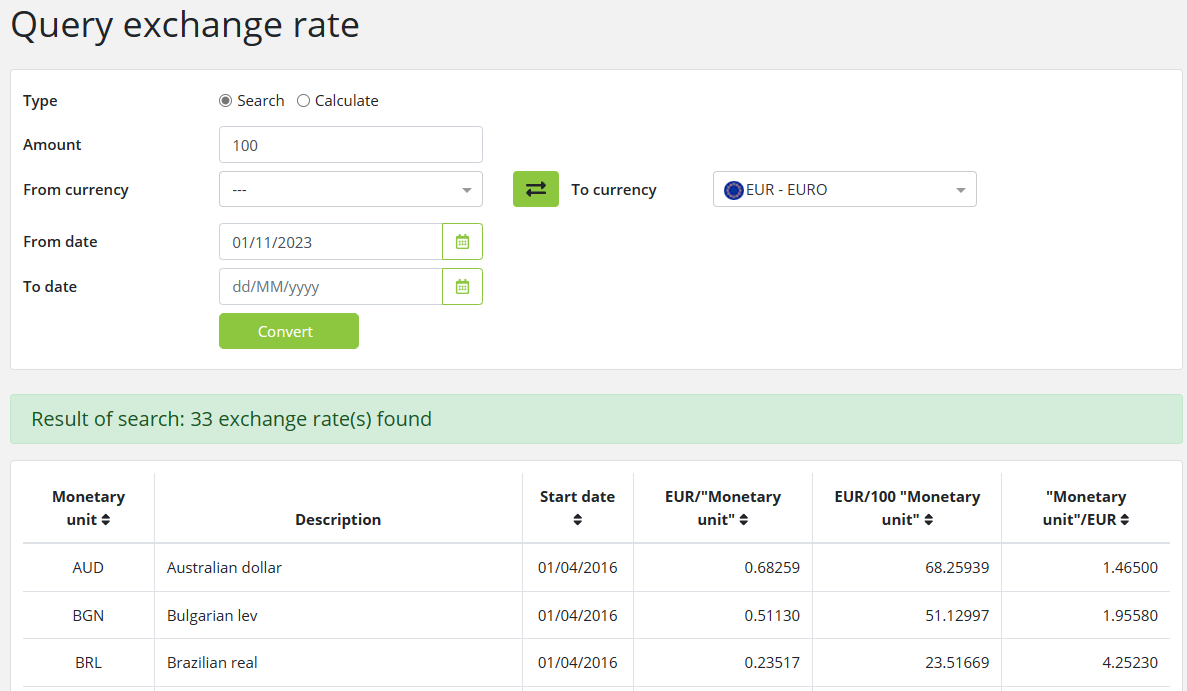The height and width of the screenshot is (691, 1187).
Task: Click into the Amount field
Action: (x=350, y=145)
